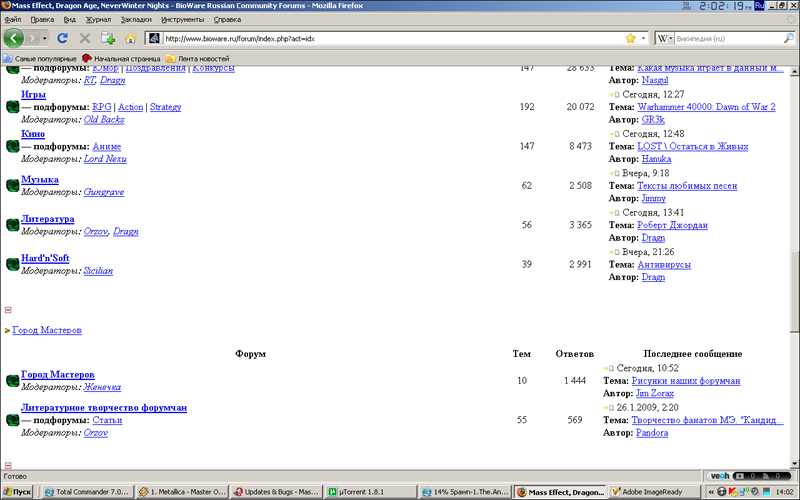Image resolution: width=800 pixels, height=500 pixels.
Task: Open the address bar history dropdown
Action: pyautogui.click(x=643, y=38)
